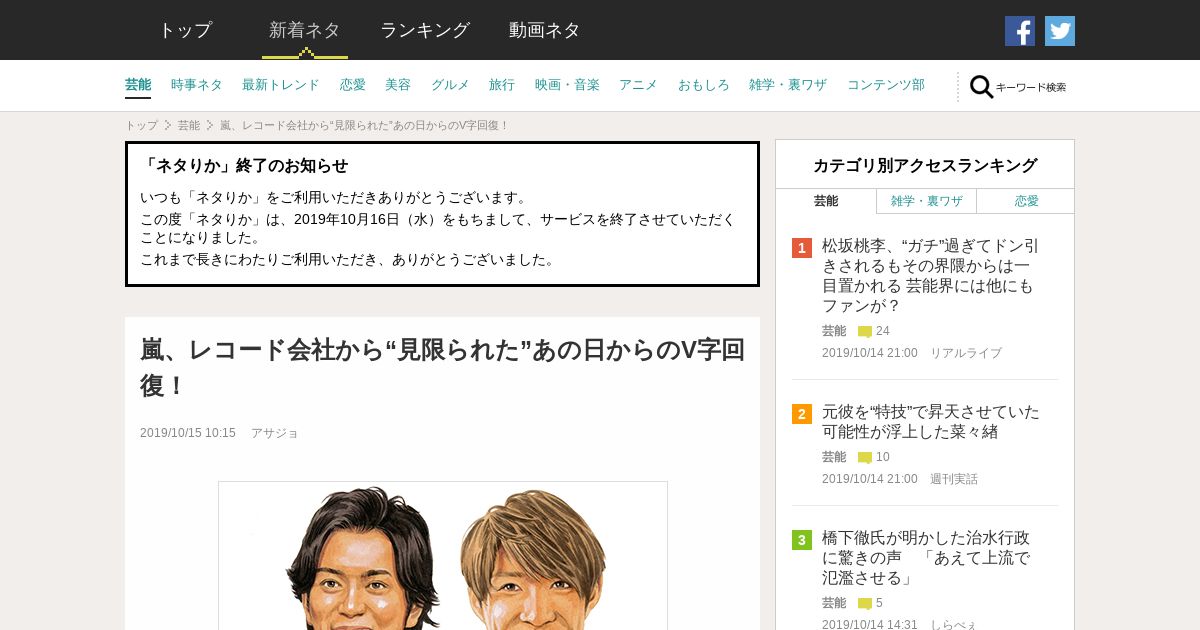Open ranked article about 橋下徹氏 治水行政
Screen dimensions: 1200x630
(926, 557)
